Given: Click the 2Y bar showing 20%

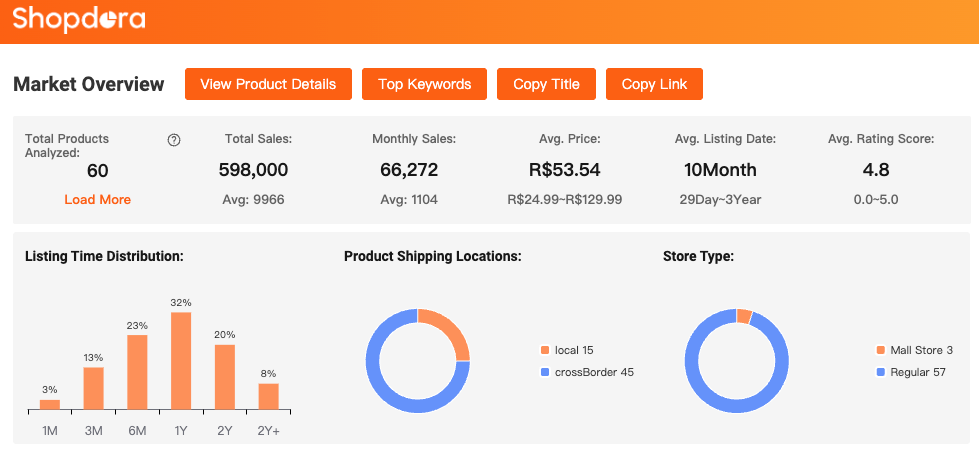Looking at the screenshot, I should 225,377.
